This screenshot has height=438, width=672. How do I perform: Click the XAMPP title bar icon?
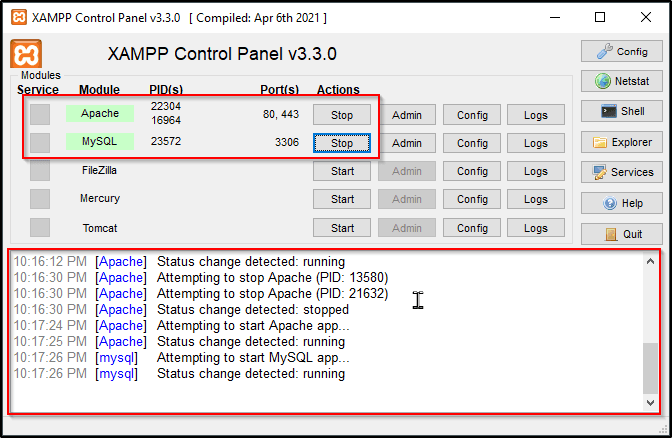point(19,18)
